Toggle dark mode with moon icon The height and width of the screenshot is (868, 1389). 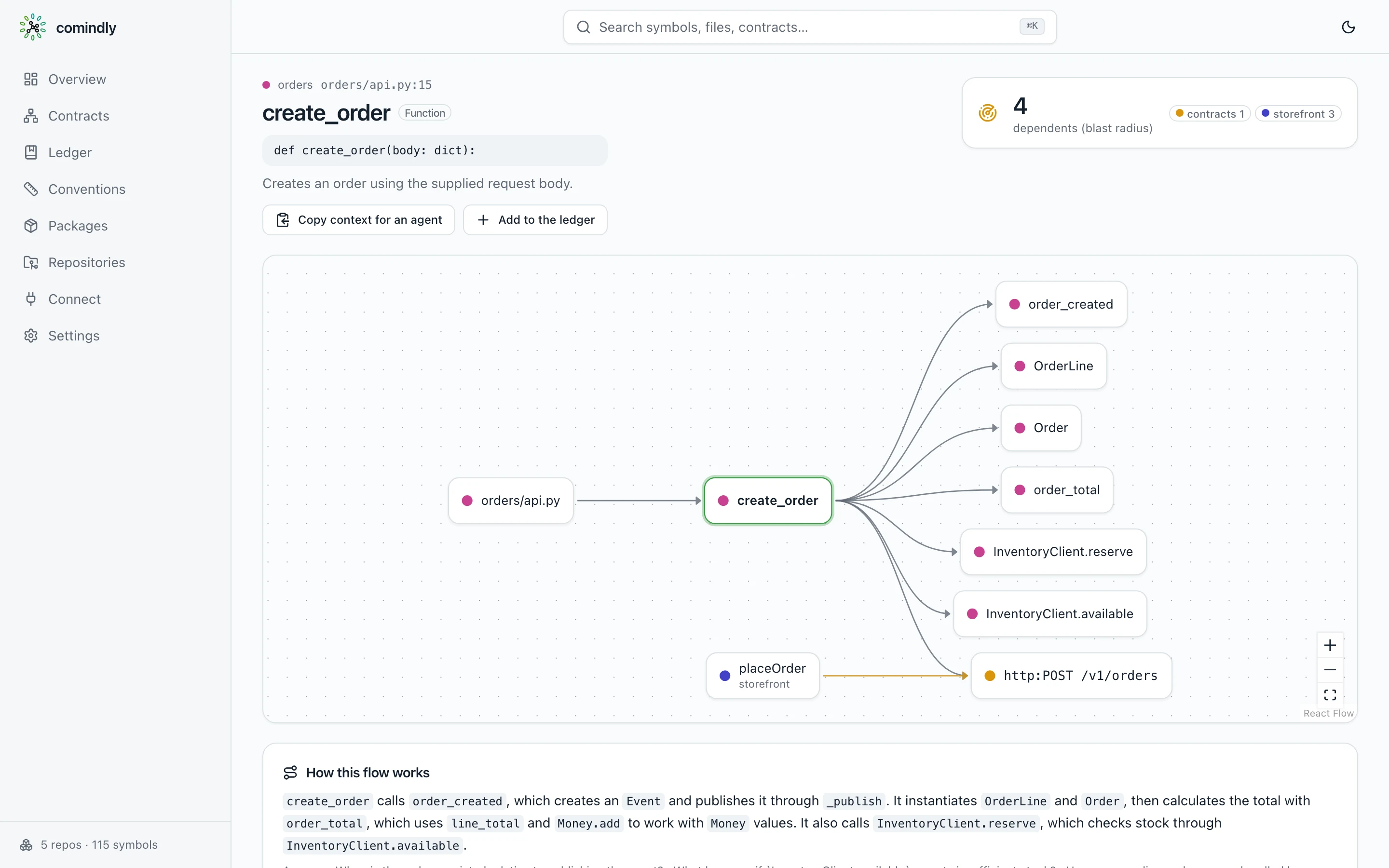[x=1348, y=27]
